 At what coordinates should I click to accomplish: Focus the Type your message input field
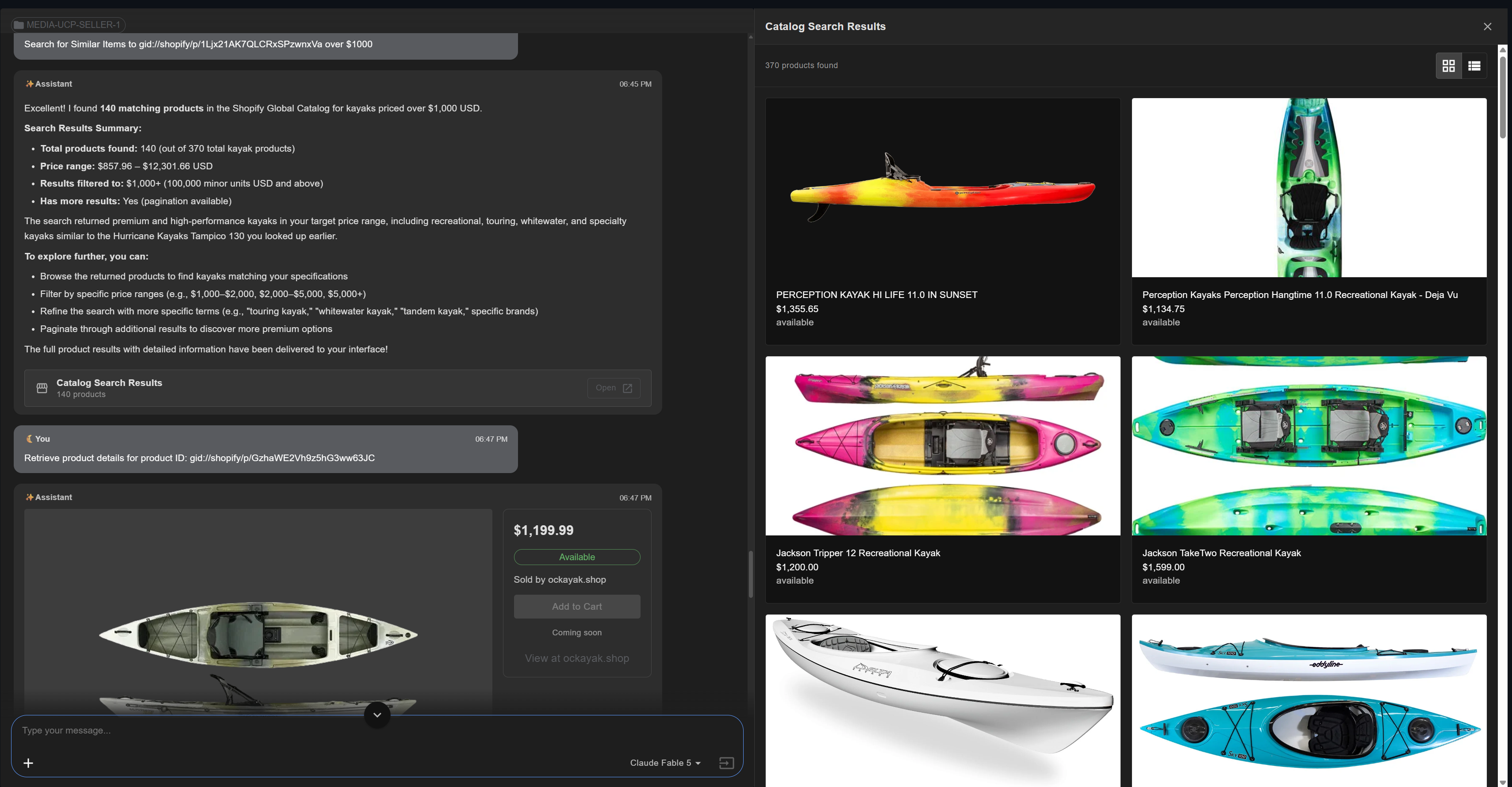pos(377,731)
